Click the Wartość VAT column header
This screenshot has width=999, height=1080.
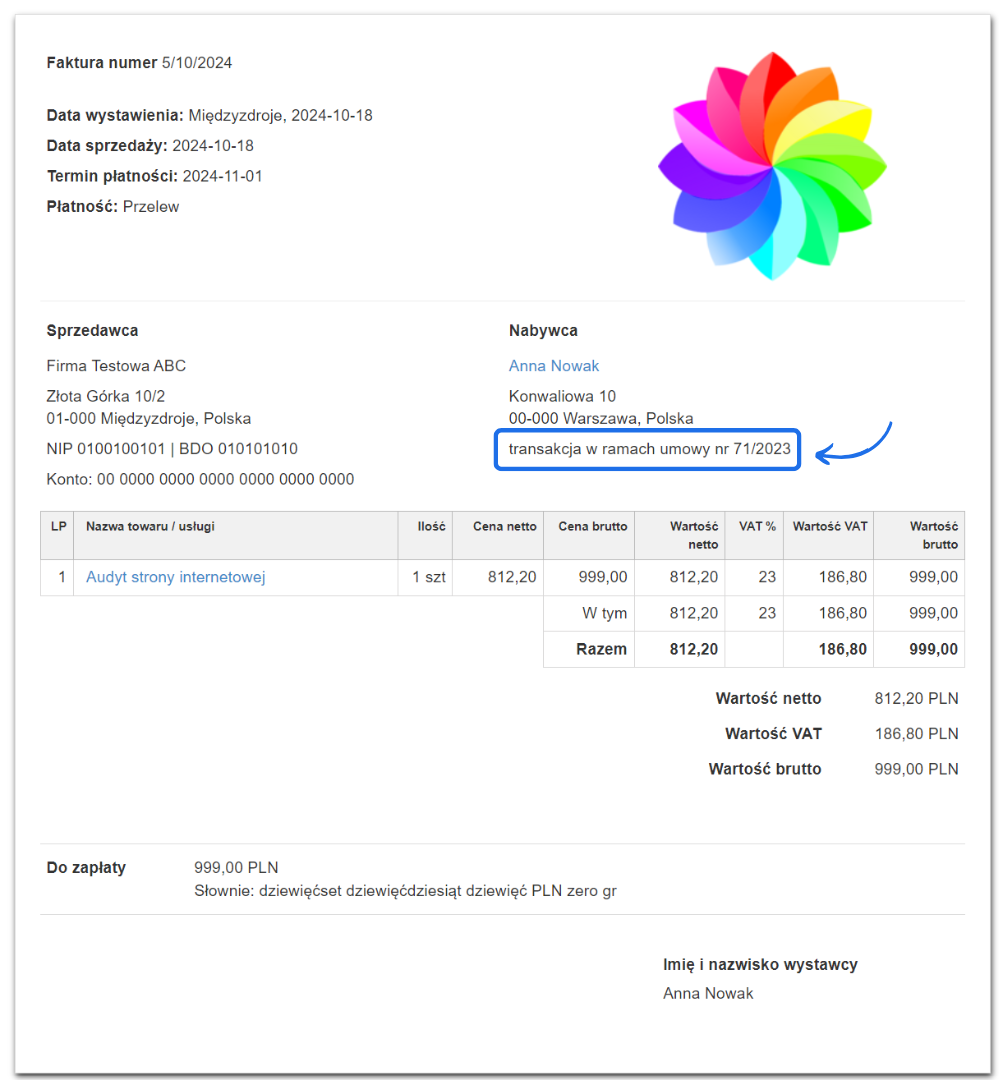click(830, 527)
